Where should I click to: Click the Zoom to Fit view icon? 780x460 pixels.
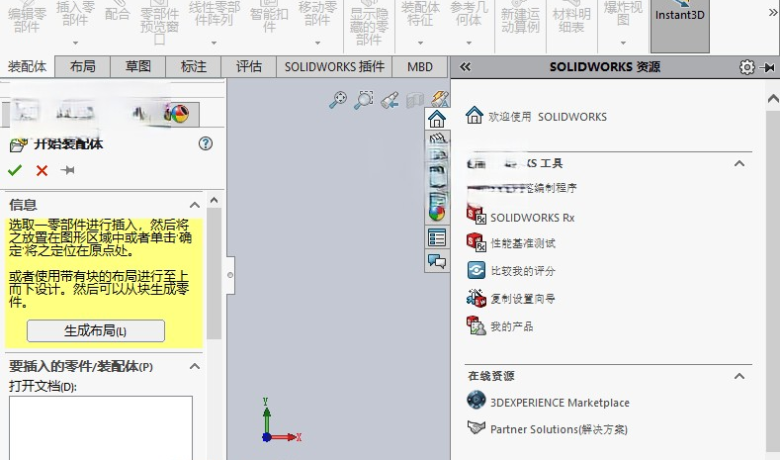(x=338, y=100)
